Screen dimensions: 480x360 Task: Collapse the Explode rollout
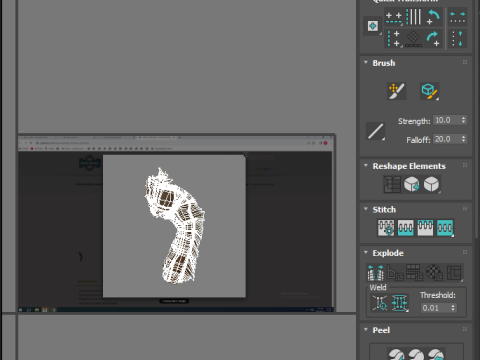366,252
